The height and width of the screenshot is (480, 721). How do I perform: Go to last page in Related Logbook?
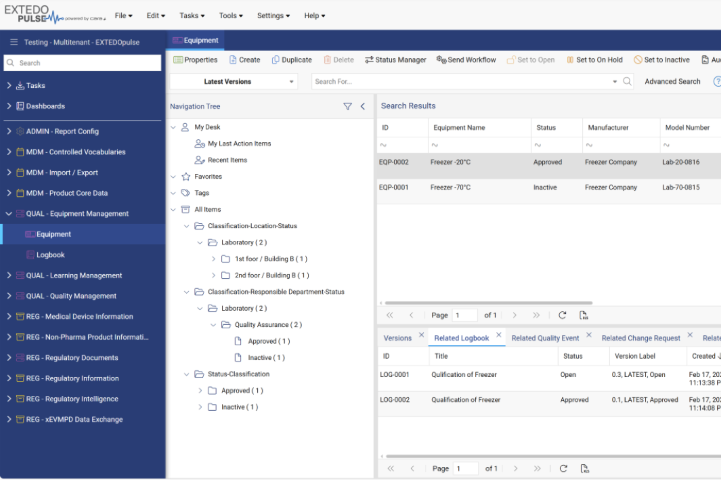(537, 469)
